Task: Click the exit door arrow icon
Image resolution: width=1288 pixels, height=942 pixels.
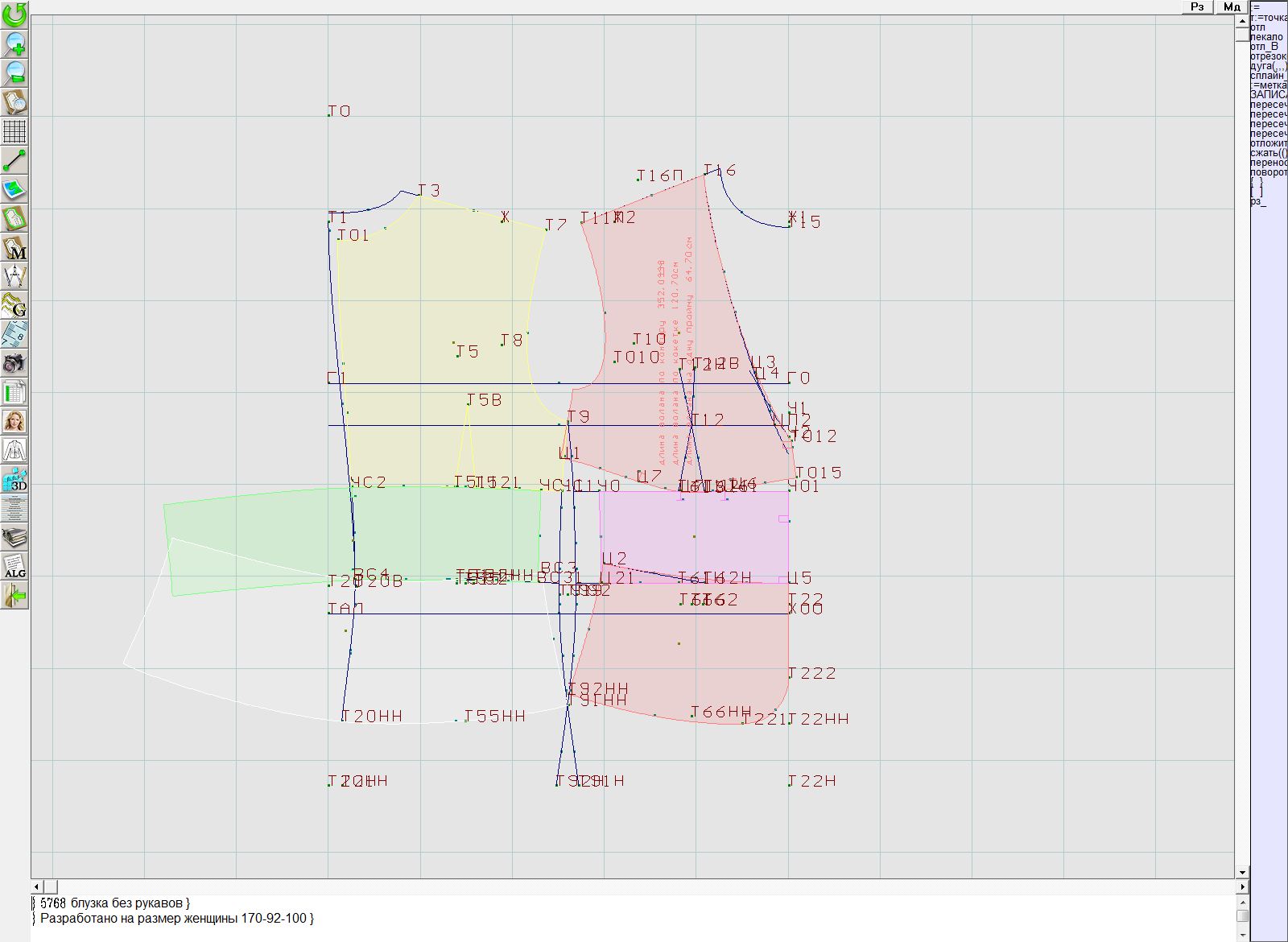Action: 14,596
